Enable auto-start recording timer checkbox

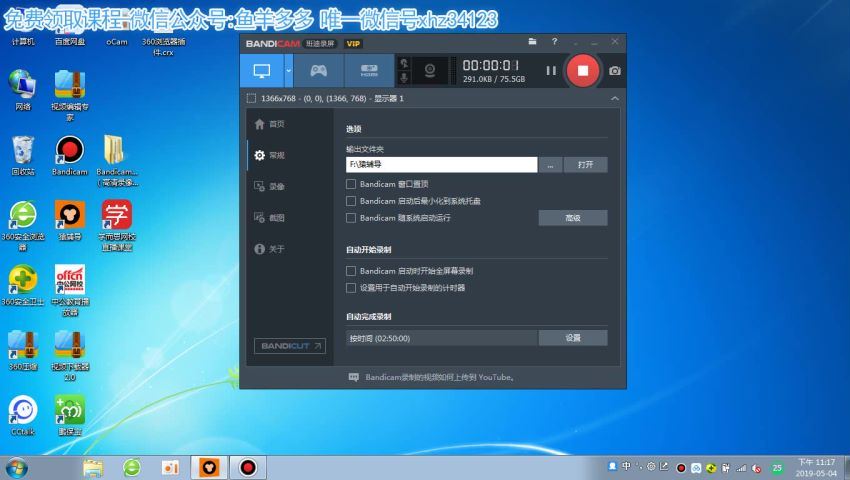[351, 288]
